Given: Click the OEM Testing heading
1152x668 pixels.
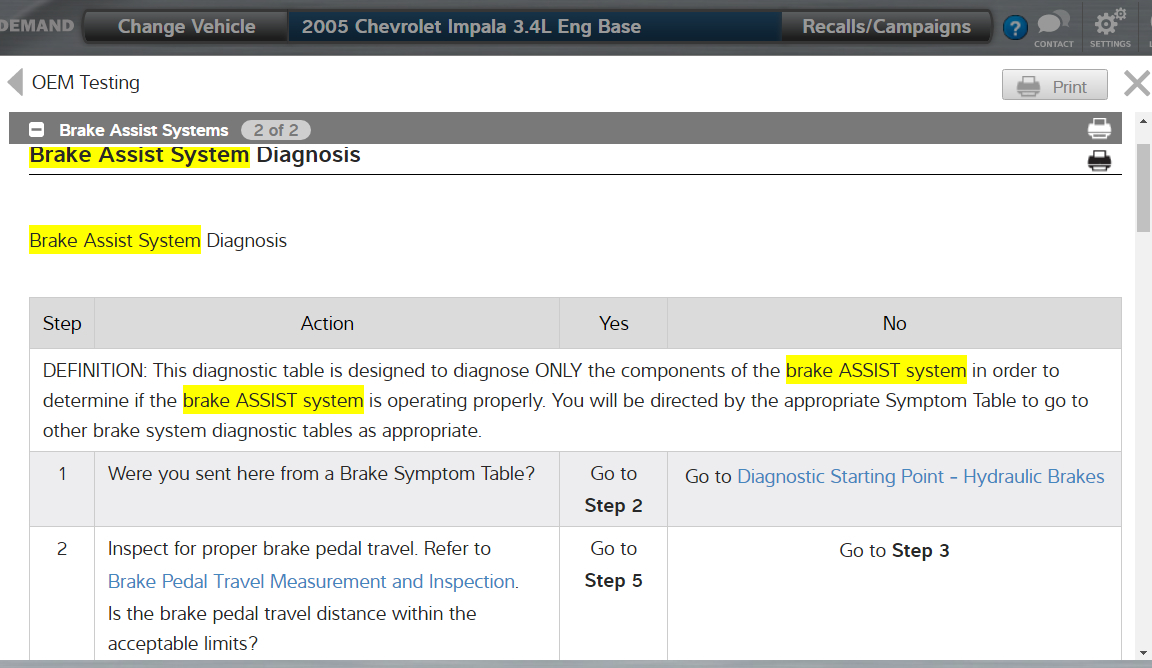Looking at the screenshot, I should [86, 83].
